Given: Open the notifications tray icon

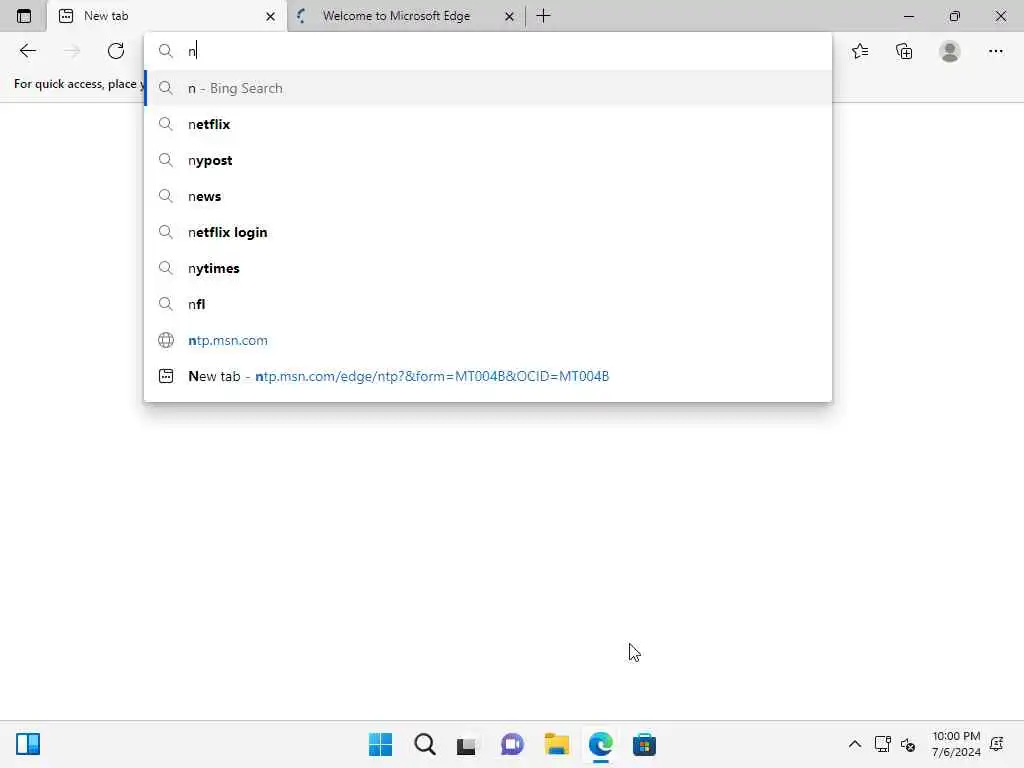Looking at the screenshot, I should tap(997, 744).
